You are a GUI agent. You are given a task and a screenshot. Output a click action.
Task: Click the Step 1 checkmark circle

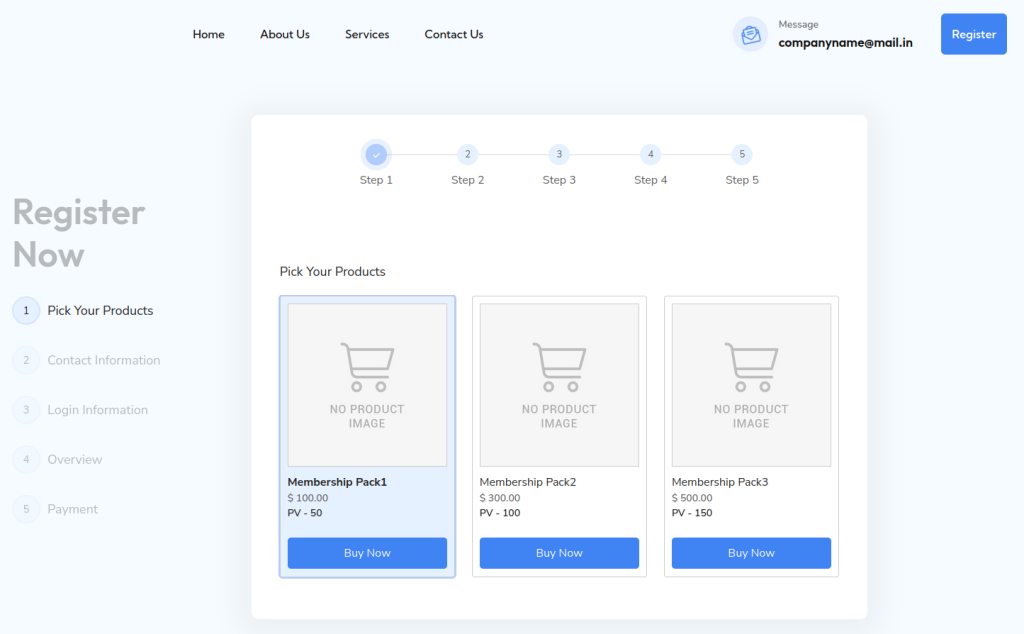(x=376, y=155)
